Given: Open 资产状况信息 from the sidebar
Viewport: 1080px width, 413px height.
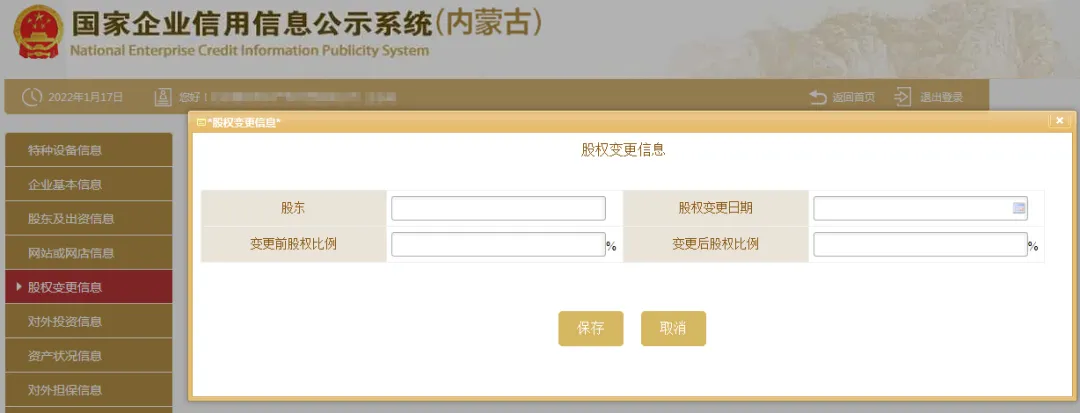Looking at the screenshot, I should point(65,355).
